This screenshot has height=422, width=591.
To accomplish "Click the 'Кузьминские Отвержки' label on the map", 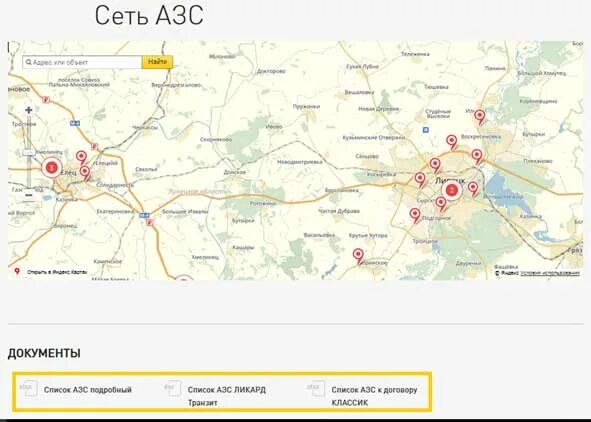I will point(374,138).
